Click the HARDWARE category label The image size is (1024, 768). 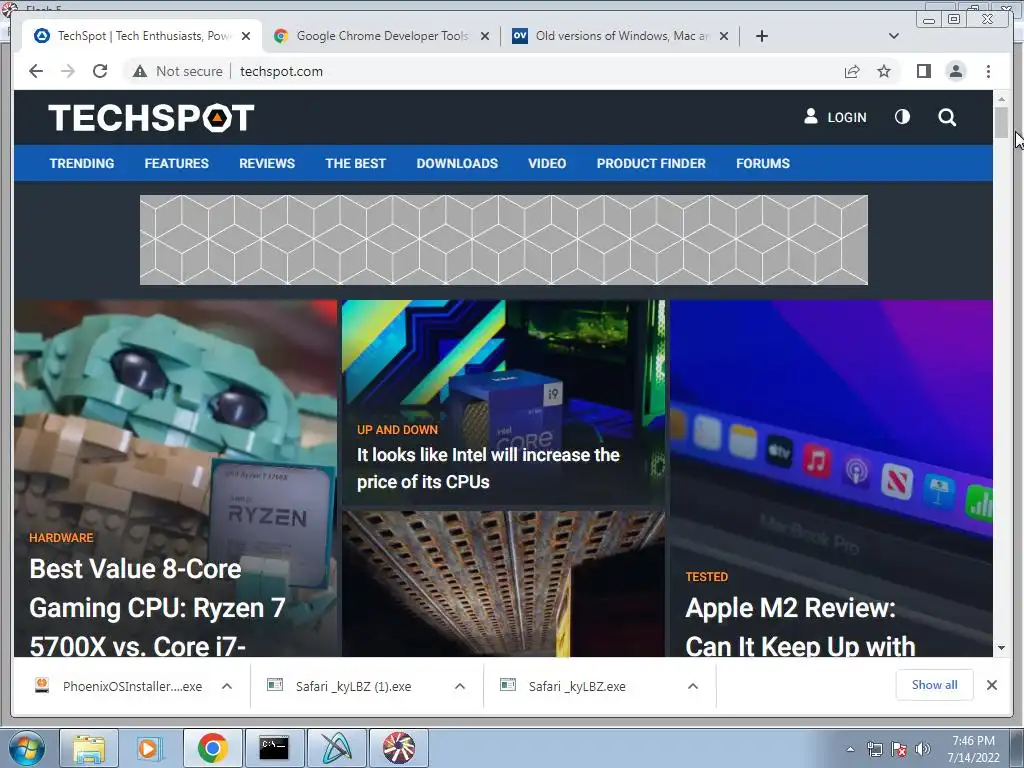click(x=61, y=537)
